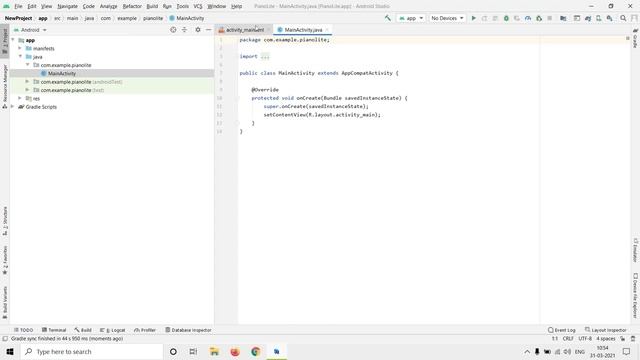Collapse the app module tree node
This screenshot has height=360, width=640.
click(x=13, y=40)
